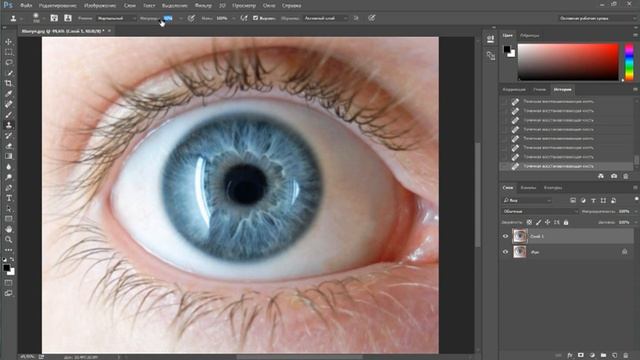640x360 pixels.
Task: Open the Фильтр menu
Action: tap(203, 6)
